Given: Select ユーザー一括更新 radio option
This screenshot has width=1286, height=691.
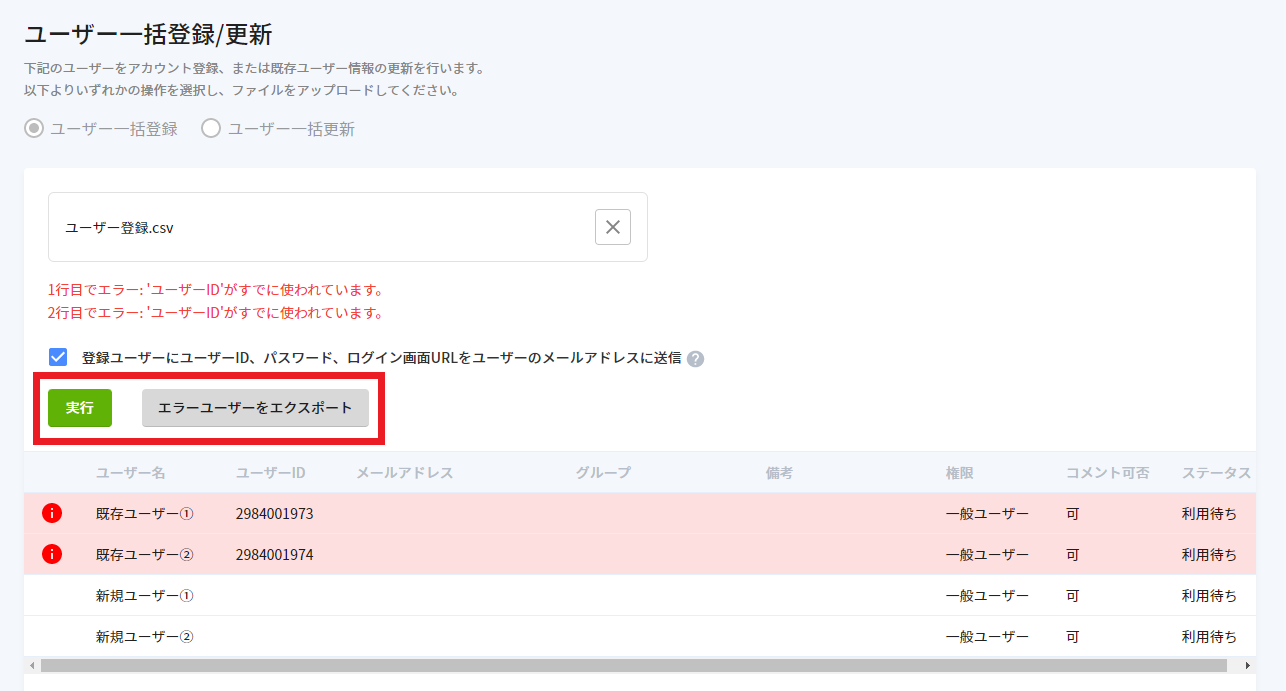Looking at the screenshot, I should pyautogui.click(x=211, y=129).
